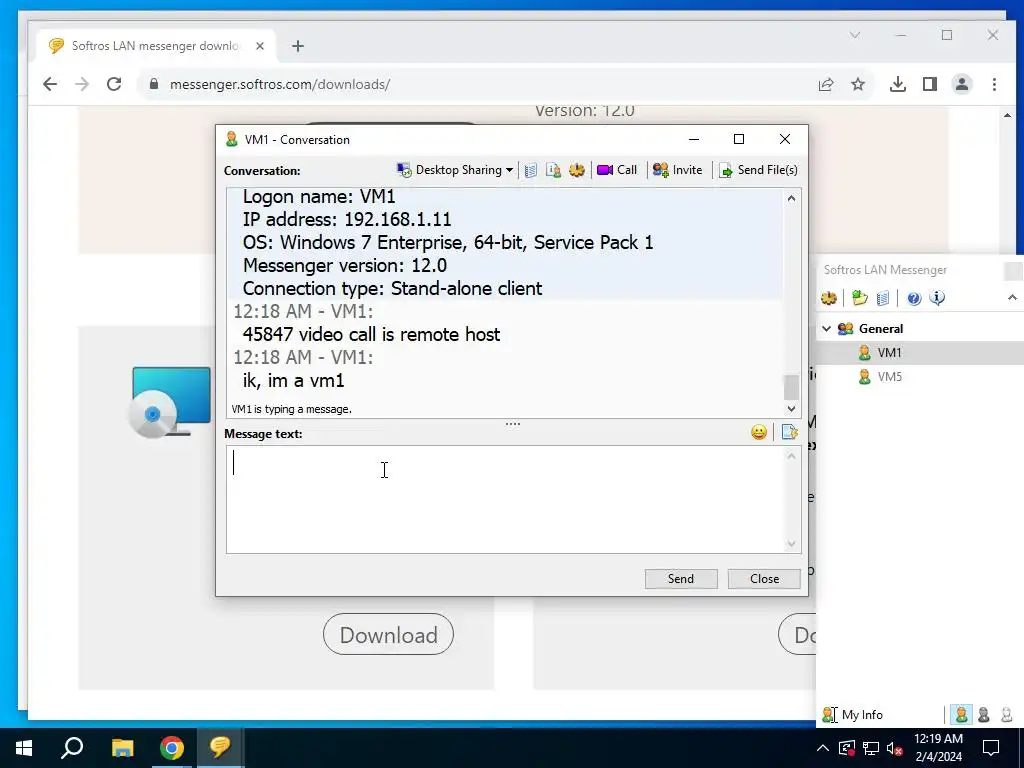Send the message with the Send button
Image resolution: width=1024 pixels, height=768 pixels.
point(680,579)
